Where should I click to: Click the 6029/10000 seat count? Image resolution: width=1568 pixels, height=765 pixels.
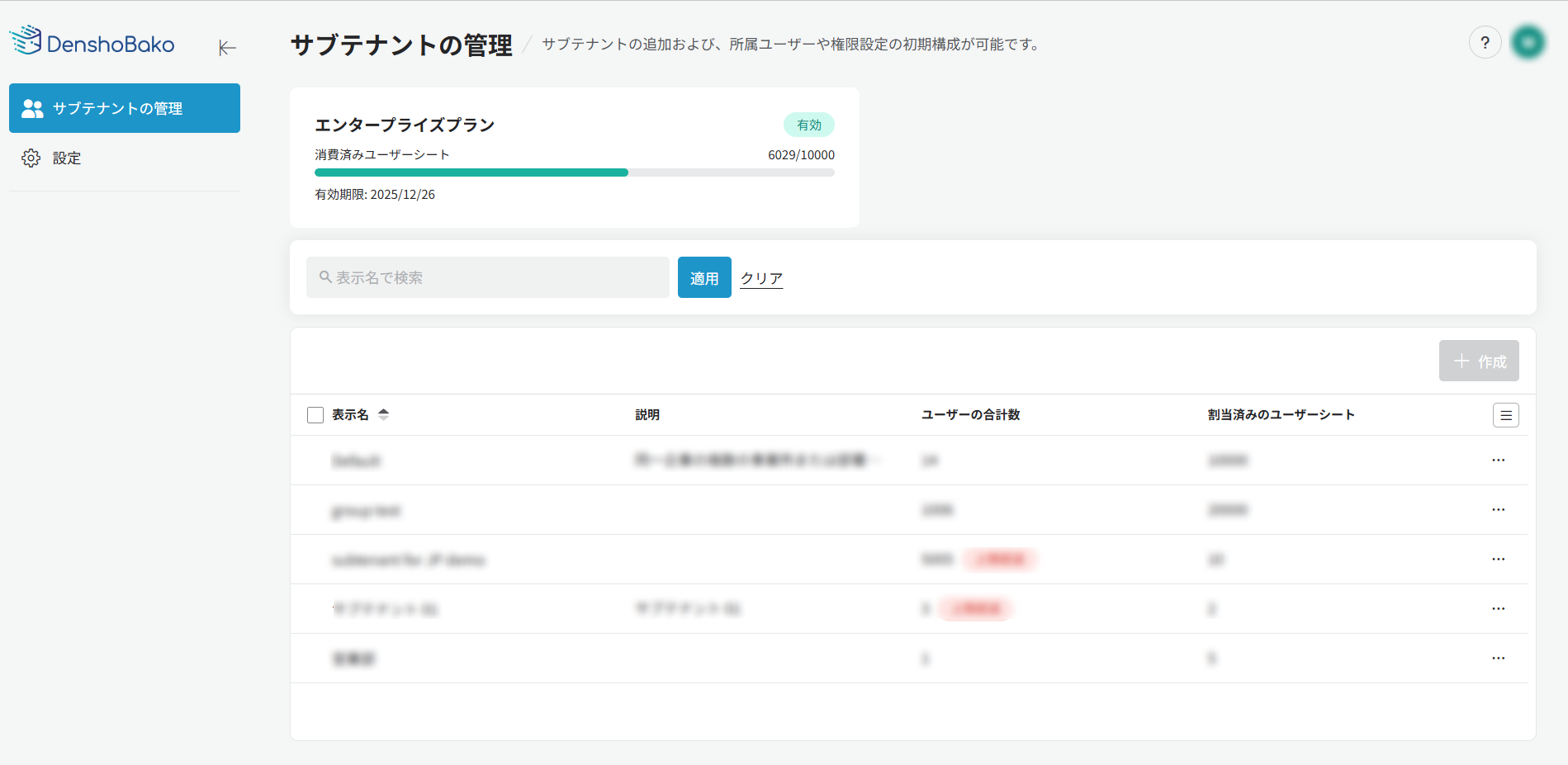pyautogui.click(x=801, y=154)
